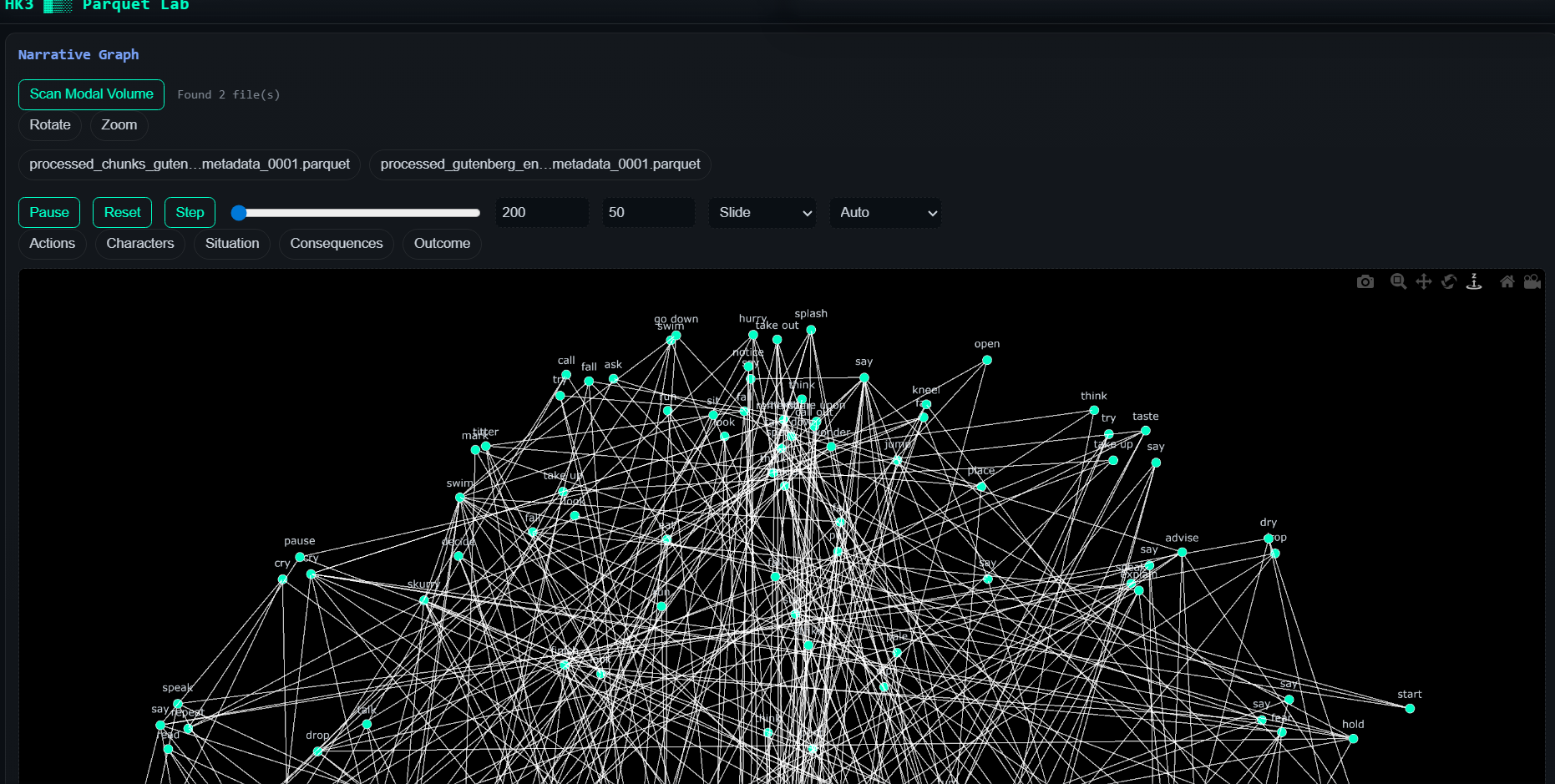The height and width of the screenshot is (784, 1555).
Task: Select the pan tool in graph modebar
Action: pyautogui.click(x=1424, y=282)
